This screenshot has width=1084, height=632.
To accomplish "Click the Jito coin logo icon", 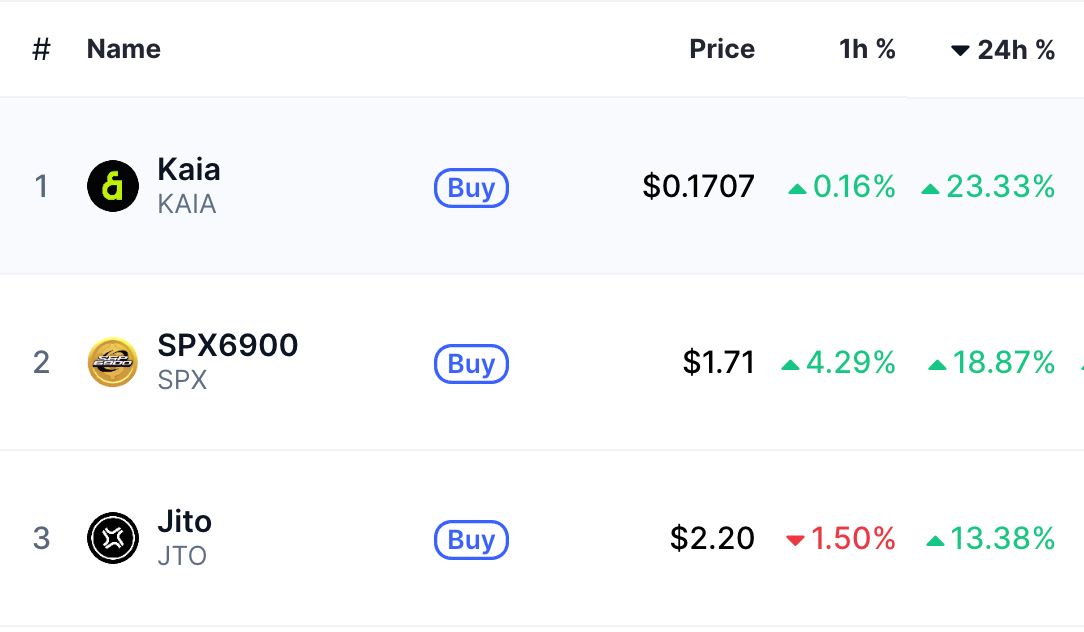I will pyautogui.click(x=113, y=538).
